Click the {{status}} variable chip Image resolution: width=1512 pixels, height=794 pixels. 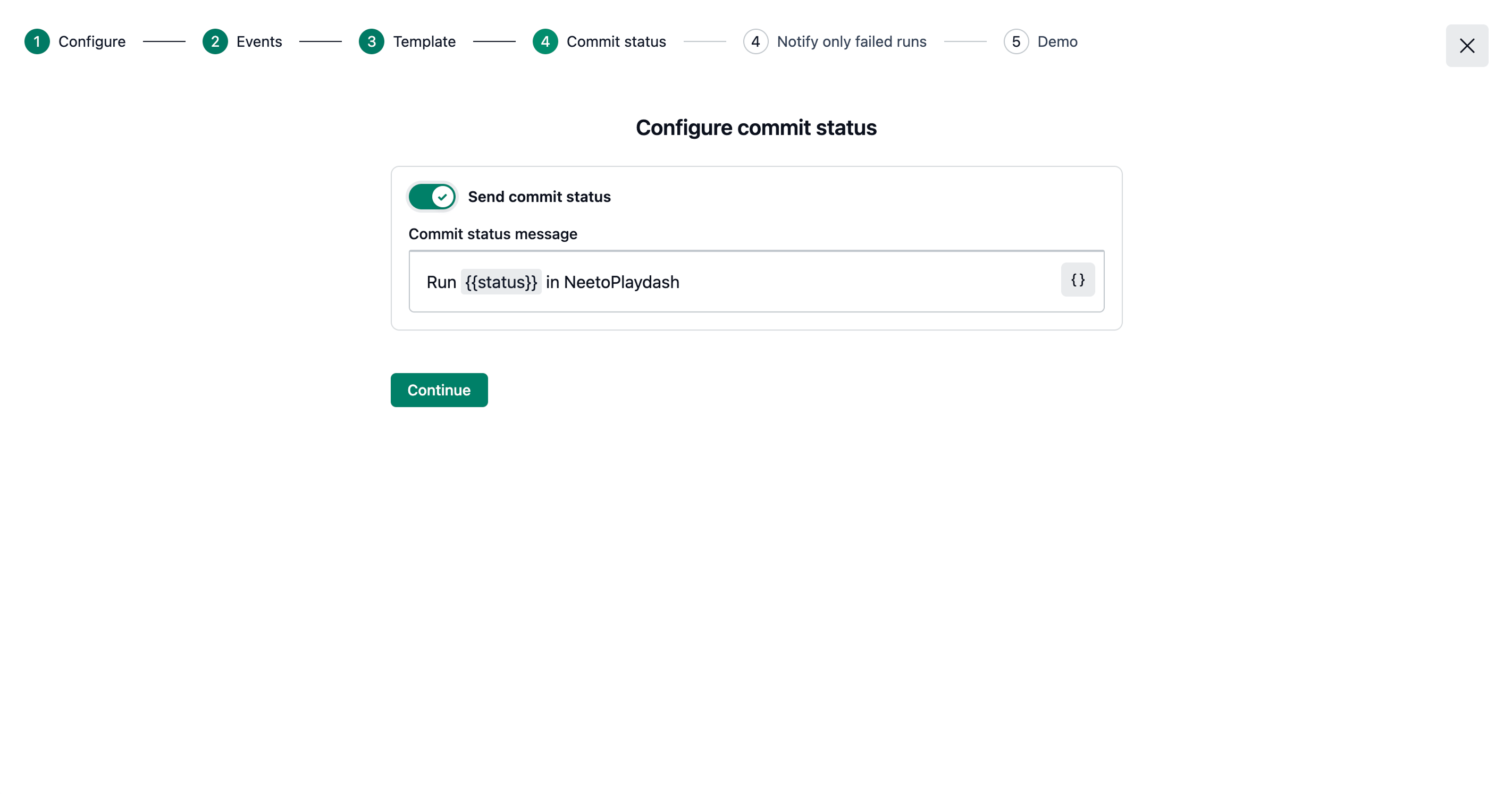[501, 282]
